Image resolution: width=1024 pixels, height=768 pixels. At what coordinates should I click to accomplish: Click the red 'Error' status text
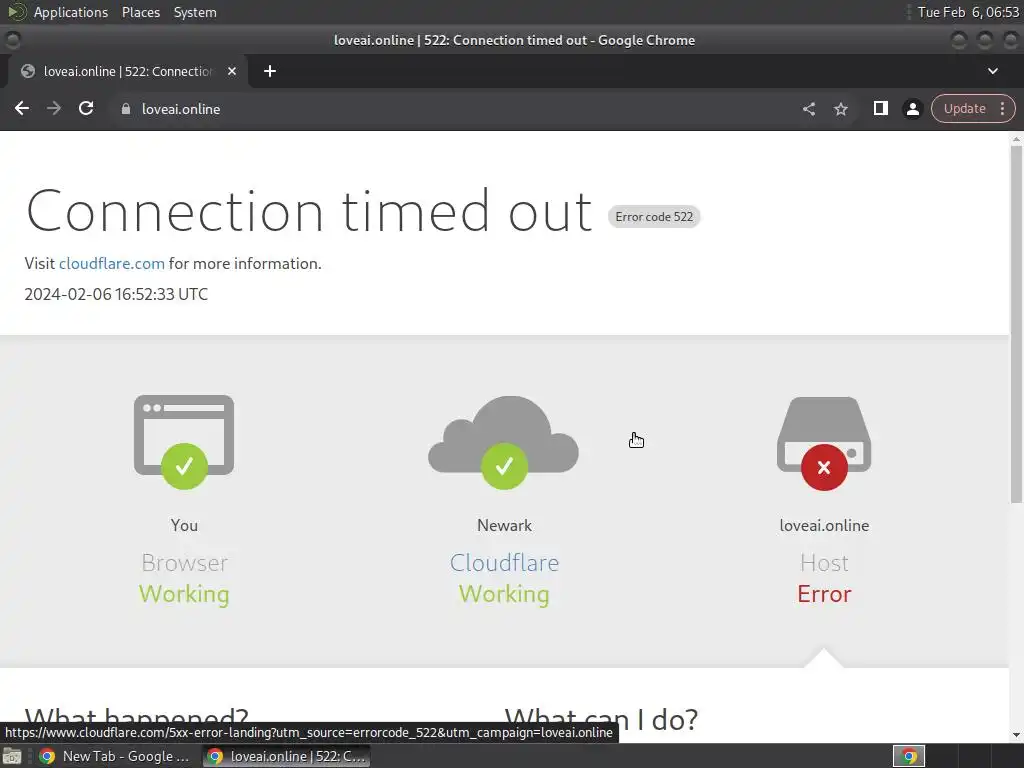pyautogui.click(x=824, y=594)
